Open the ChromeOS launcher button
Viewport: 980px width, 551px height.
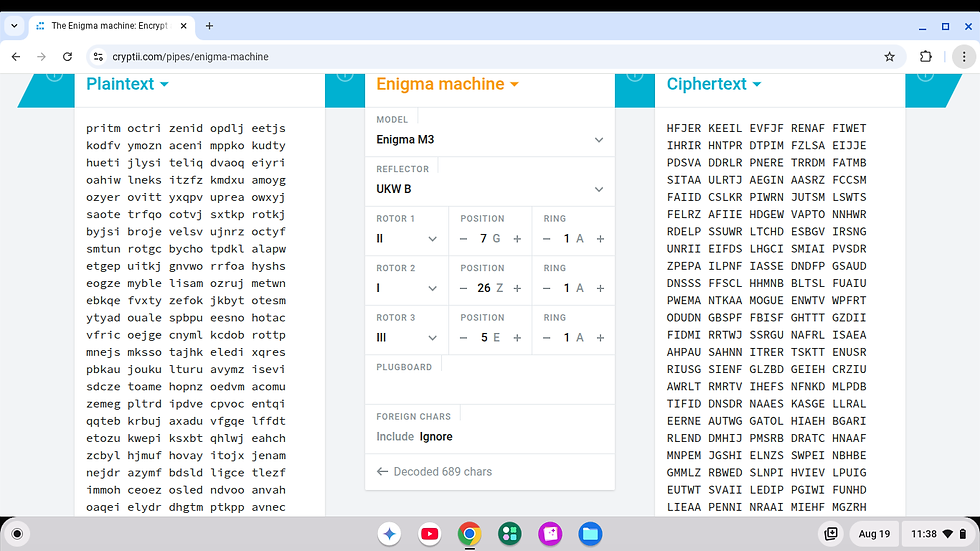(17, 534)
